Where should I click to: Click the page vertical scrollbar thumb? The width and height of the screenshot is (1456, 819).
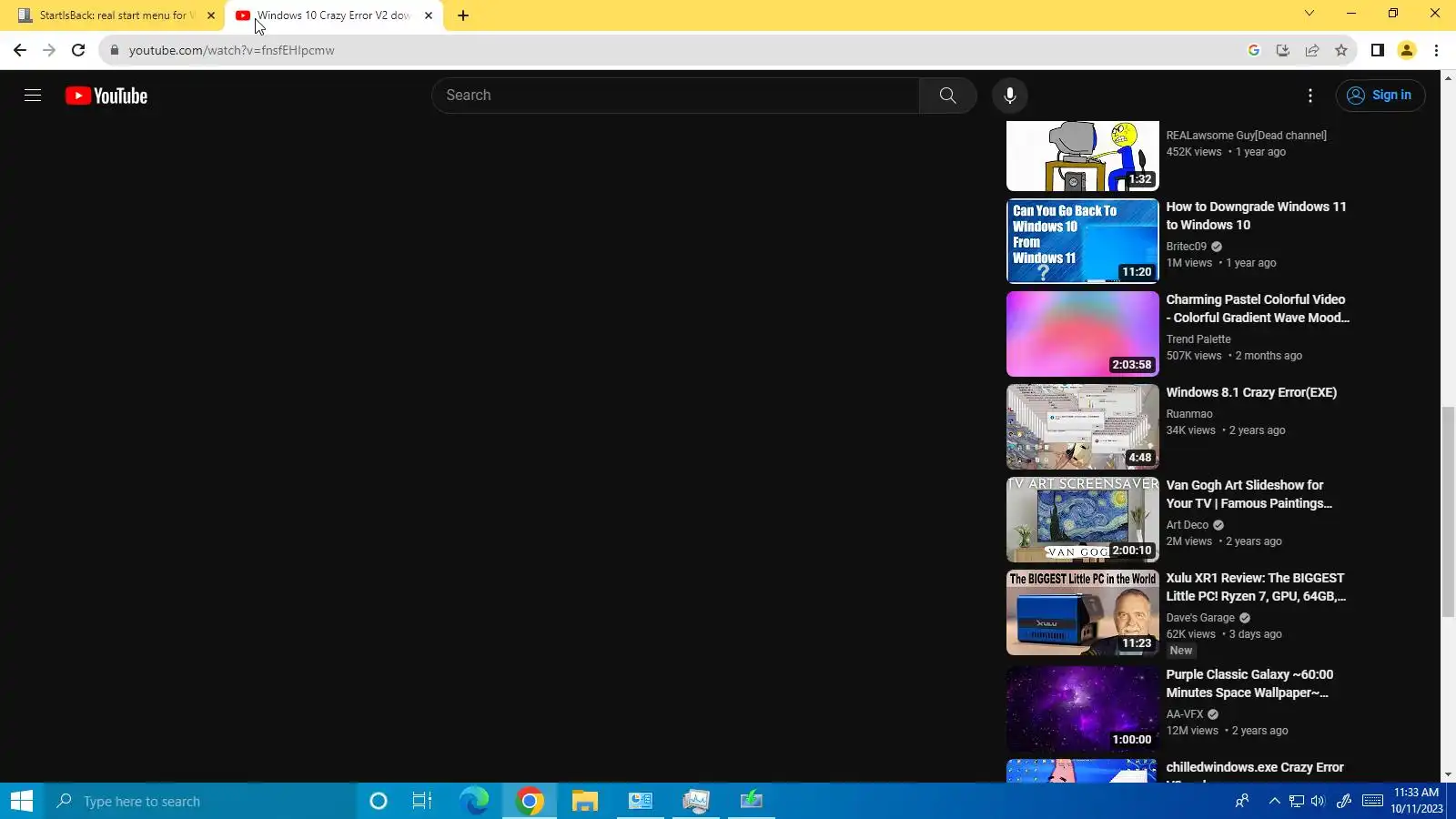point(1449,511)
